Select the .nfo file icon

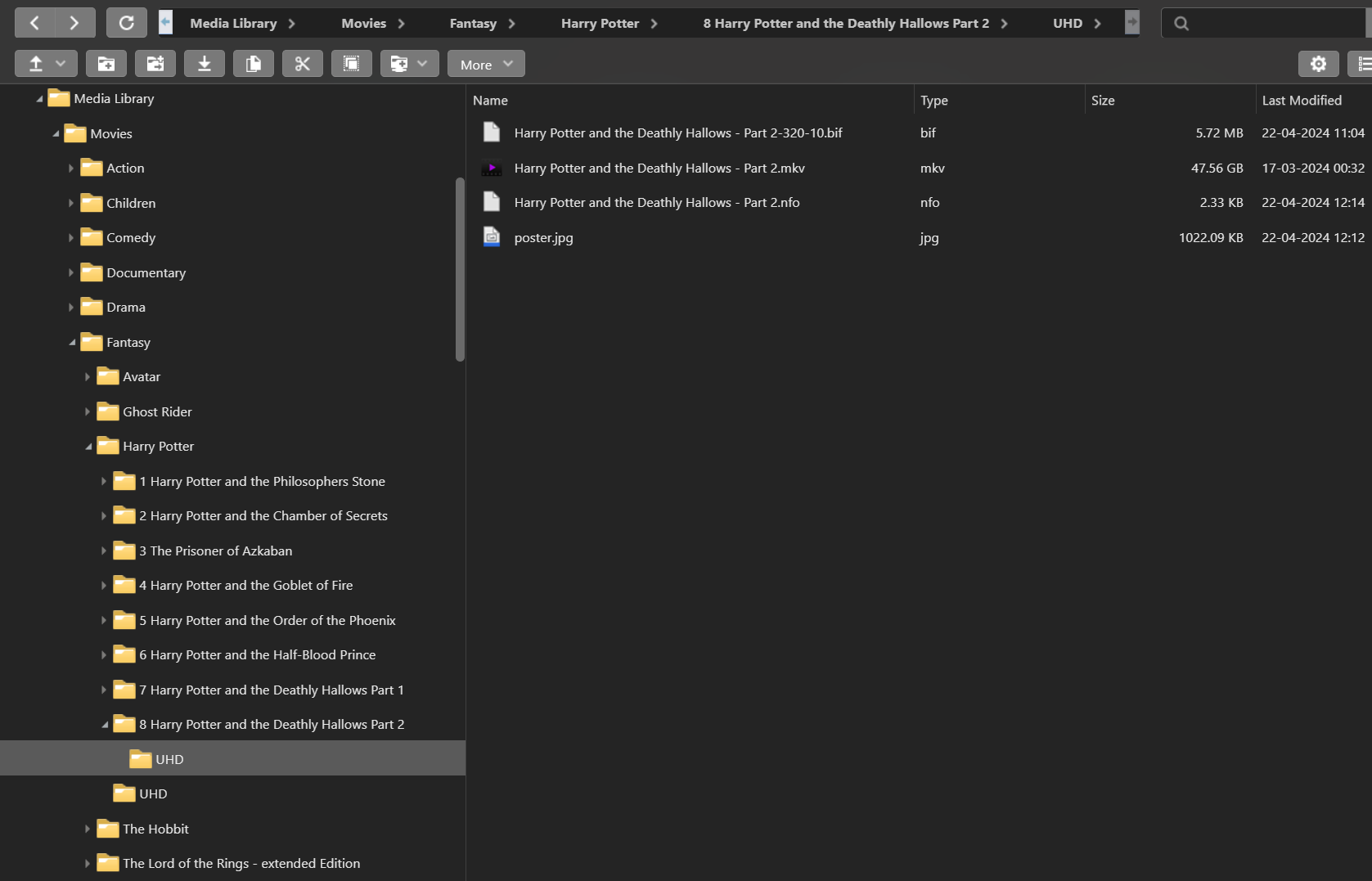(492, 202)
